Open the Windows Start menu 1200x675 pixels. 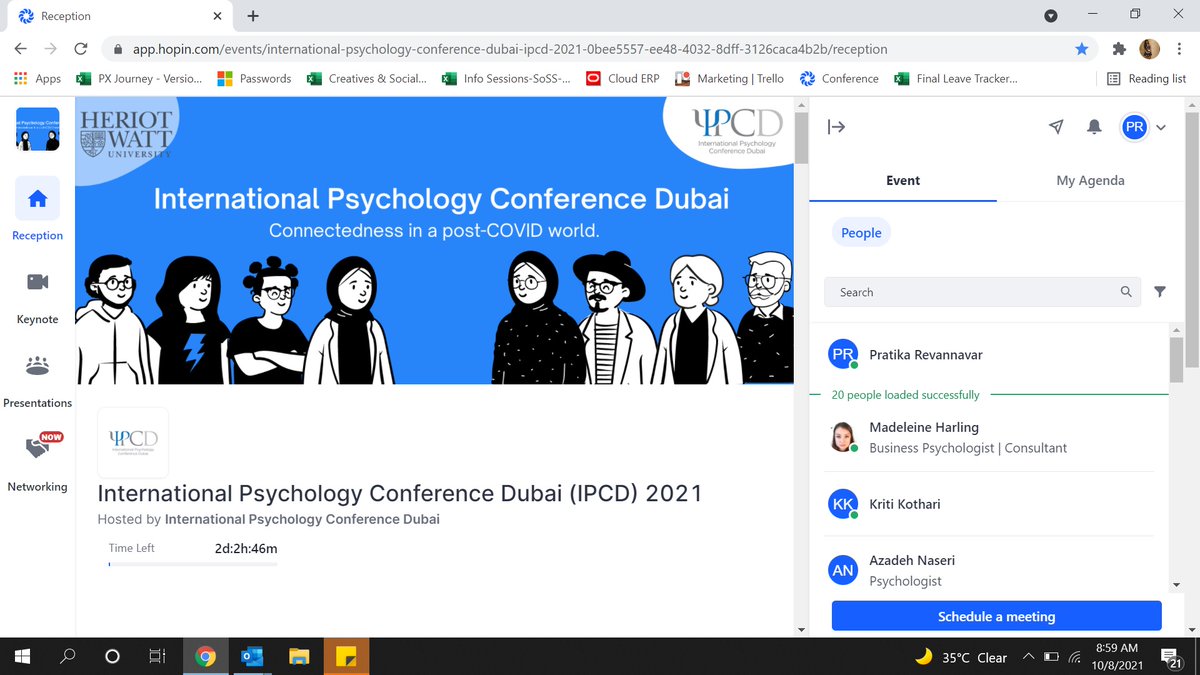pyautogui.click(x=22, y=657)
